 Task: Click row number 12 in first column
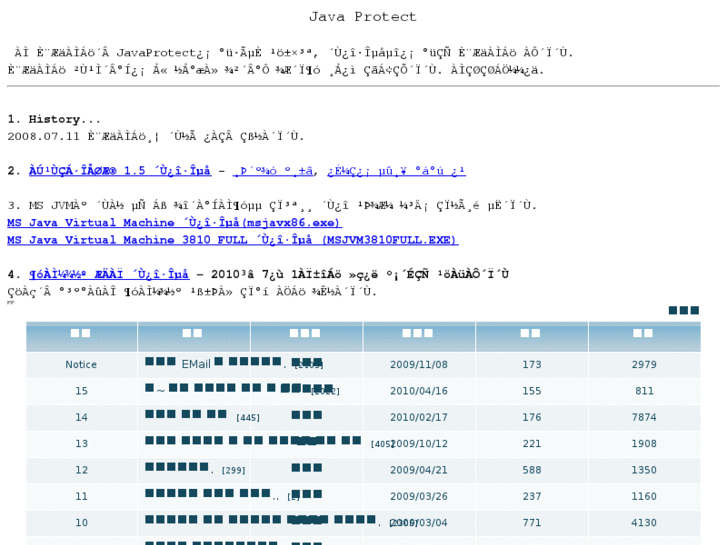(82, 470)
